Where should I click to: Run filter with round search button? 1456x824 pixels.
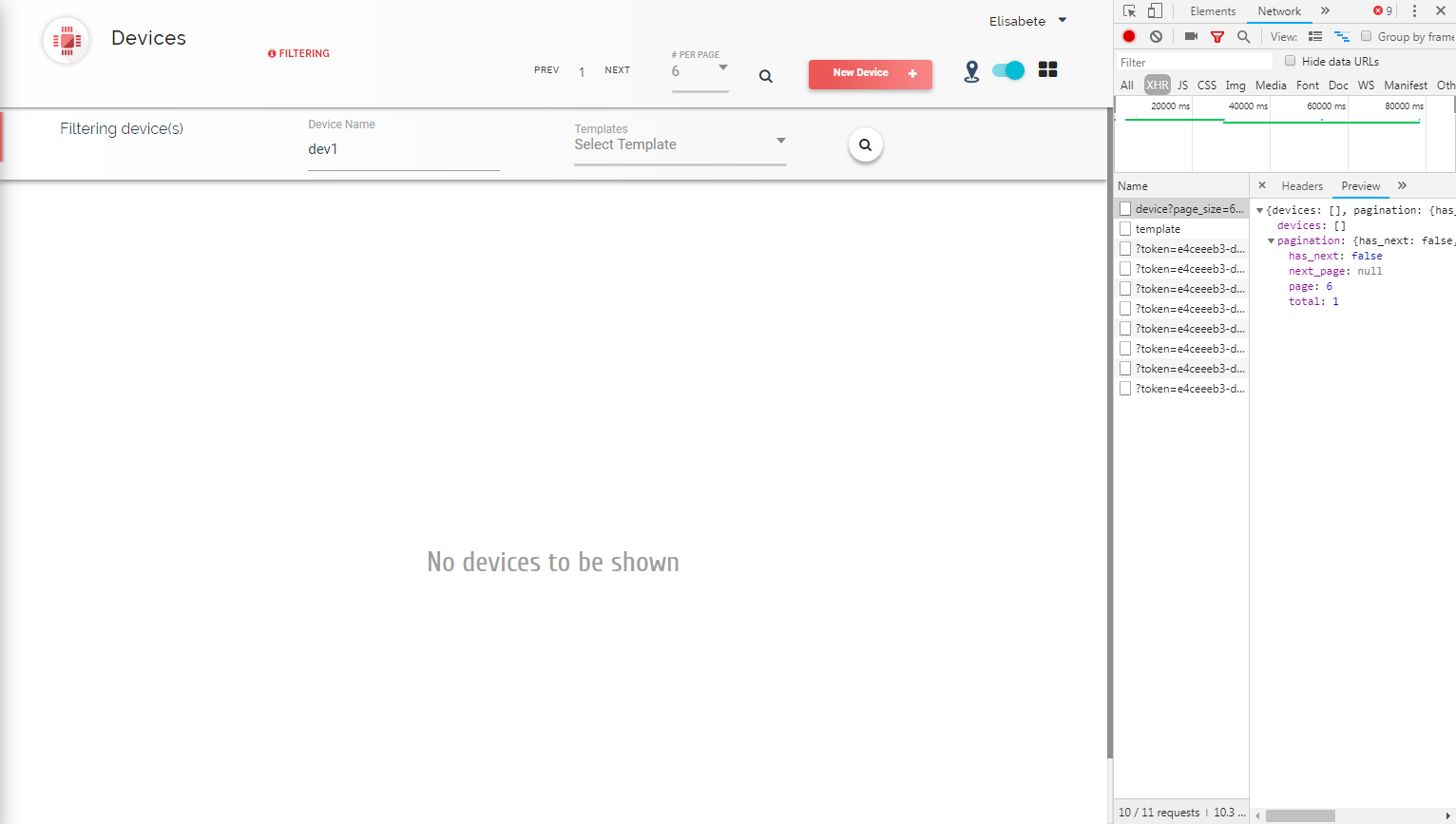(x=865, y=145)
